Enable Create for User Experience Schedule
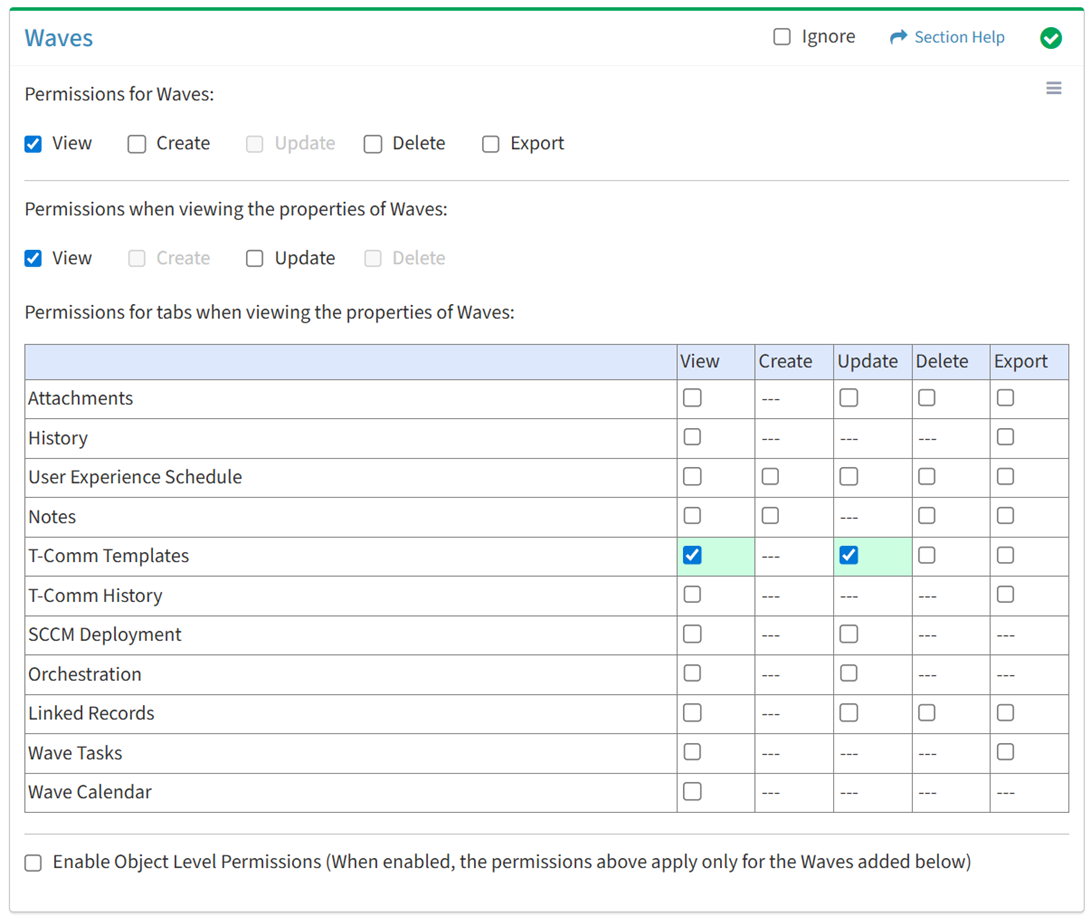This screenshot has width=1091, height=916. pos(770,477)
